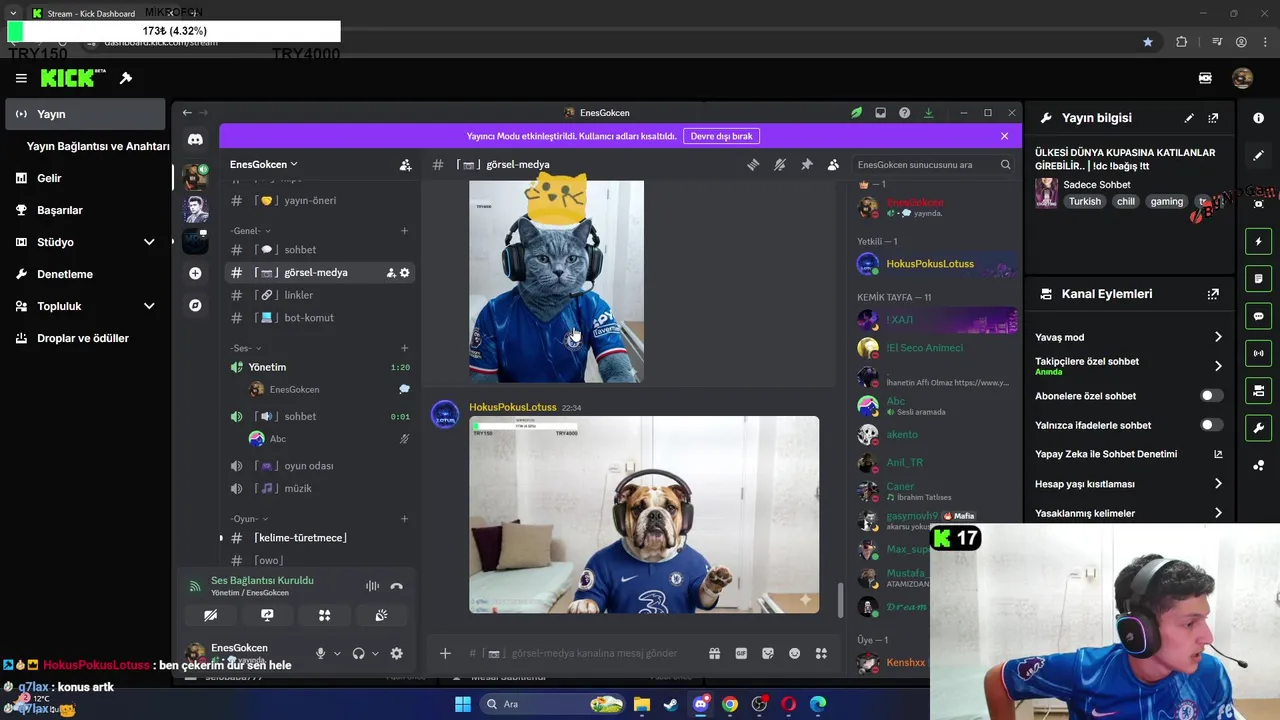
Task: Collapse the Oyun channel category
Action: (x=249, y=519)
